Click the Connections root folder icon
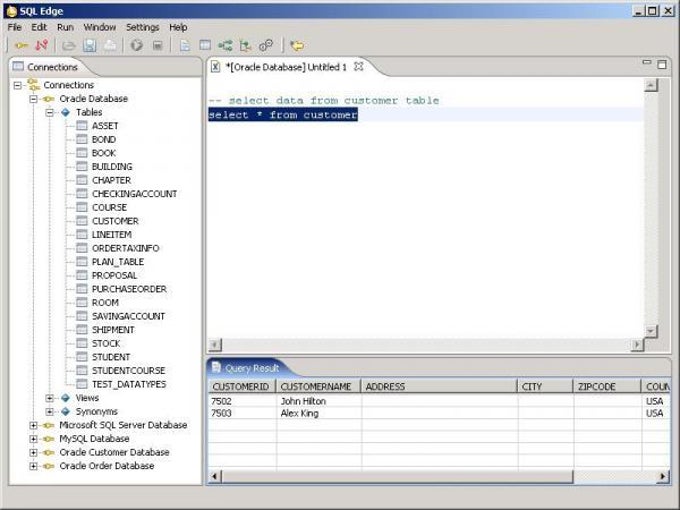The width and height of the screenshot is (680, 510). click(33, 85)
